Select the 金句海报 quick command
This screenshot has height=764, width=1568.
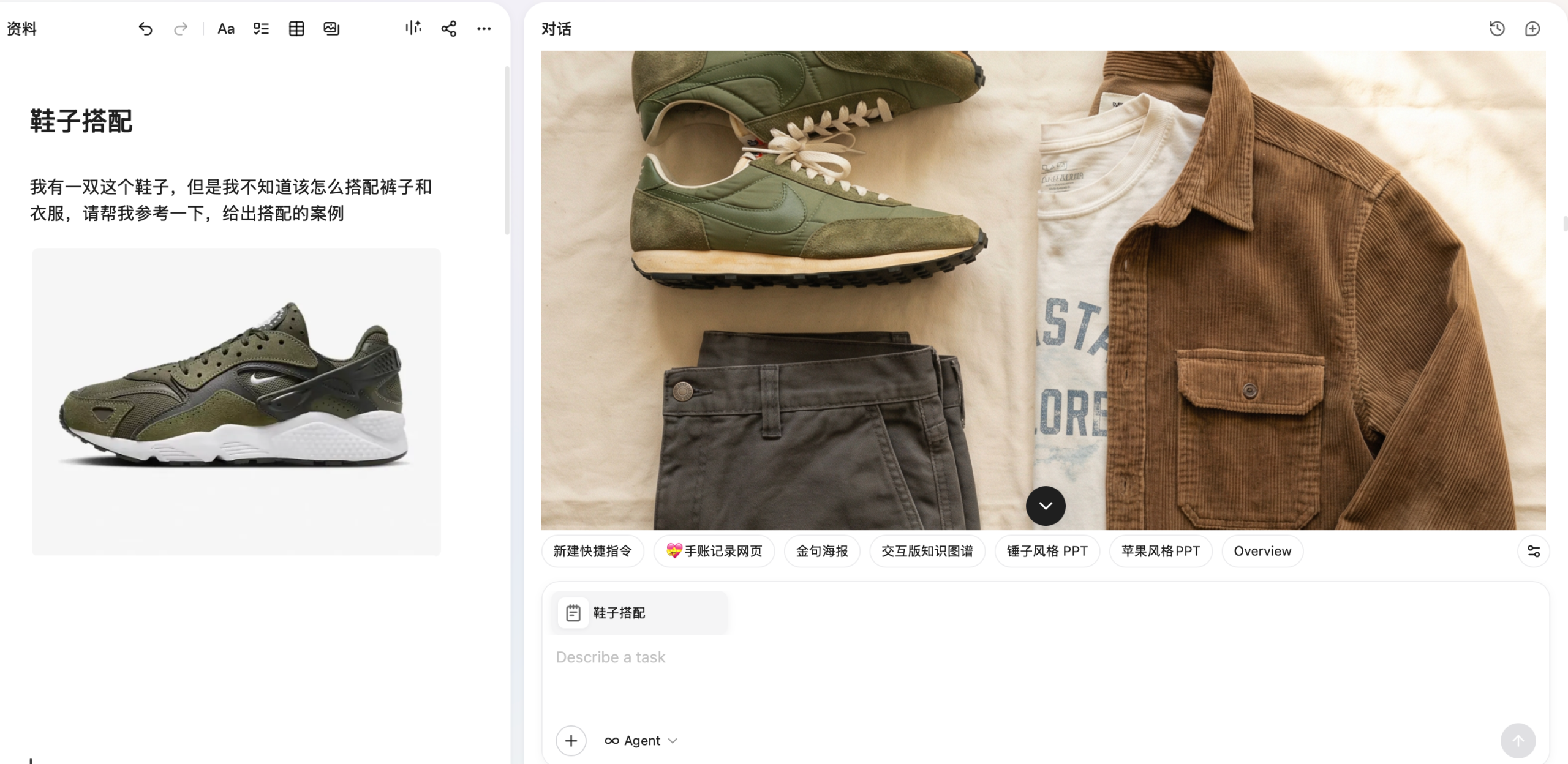(x=822, y=551)
